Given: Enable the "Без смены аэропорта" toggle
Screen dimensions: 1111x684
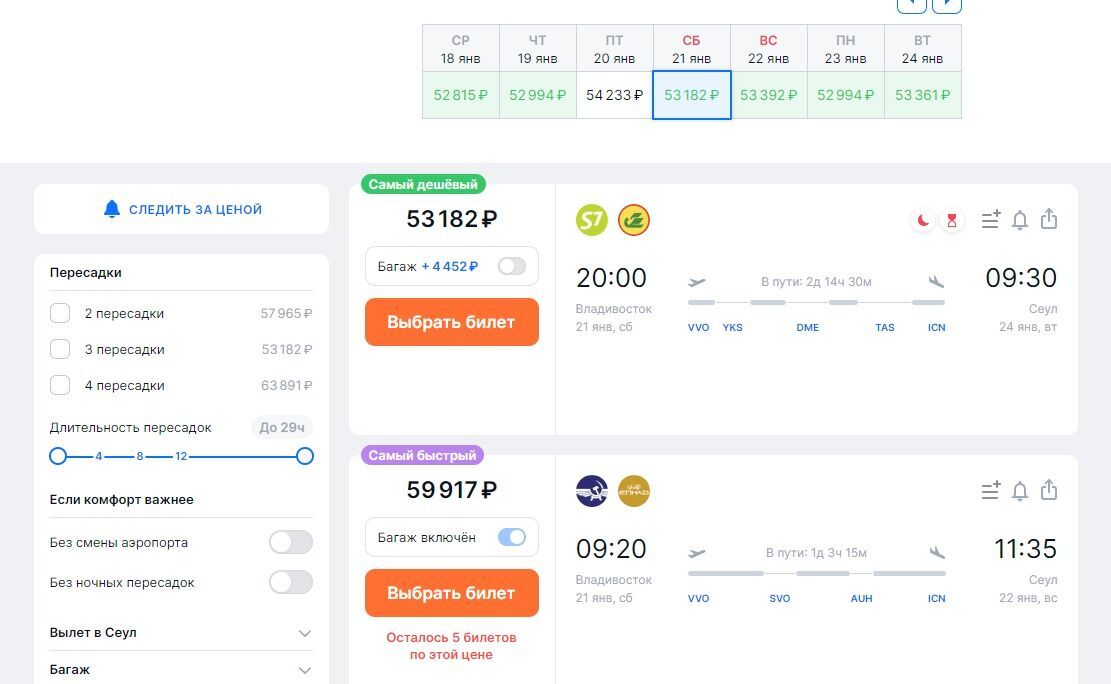Looking at the screenshot, I should pos(290,543).
